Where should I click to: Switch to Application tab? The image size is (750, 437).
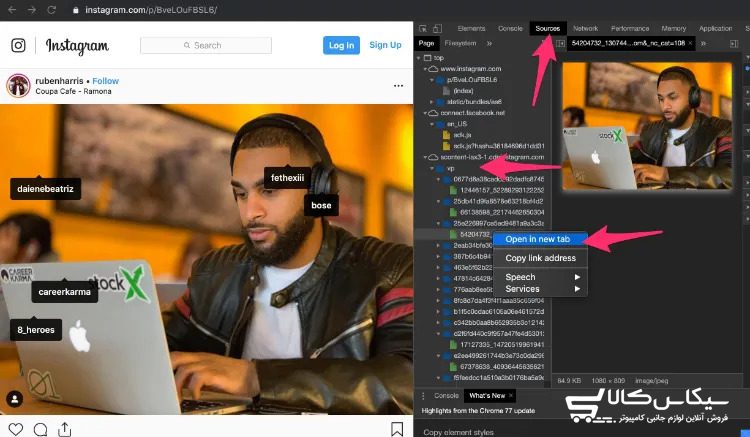point(716,29)
